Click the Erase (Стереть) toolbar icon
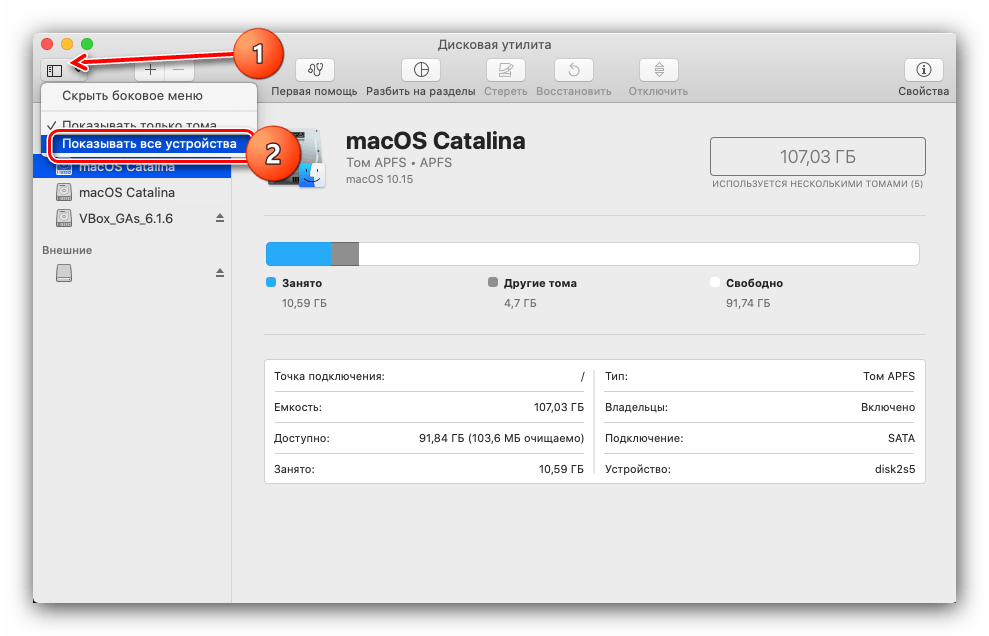Image resolution: width=989 pixels, height=636 pixels. [505, 69]
